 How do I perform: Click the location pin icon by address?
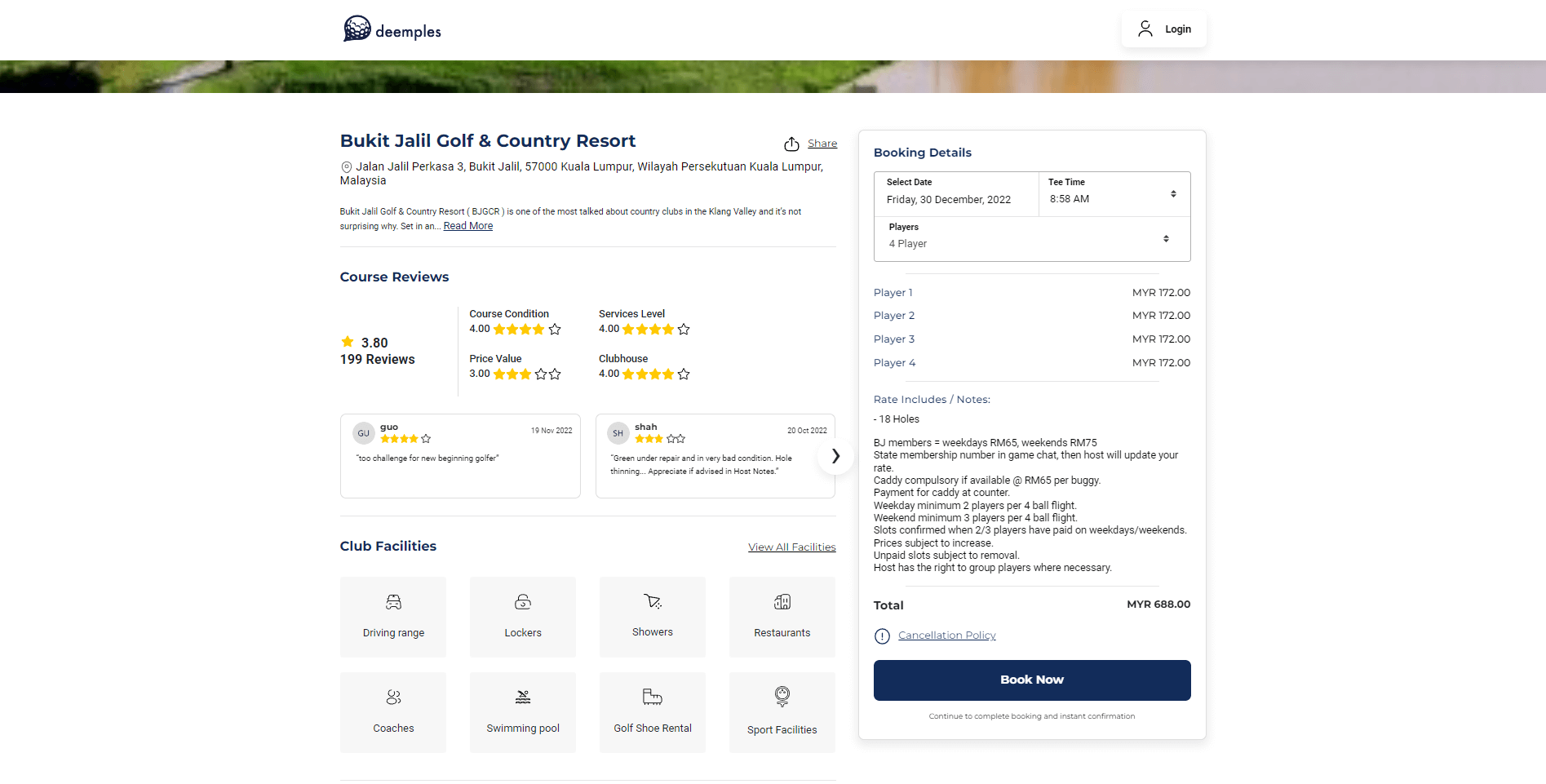(346, 167)
